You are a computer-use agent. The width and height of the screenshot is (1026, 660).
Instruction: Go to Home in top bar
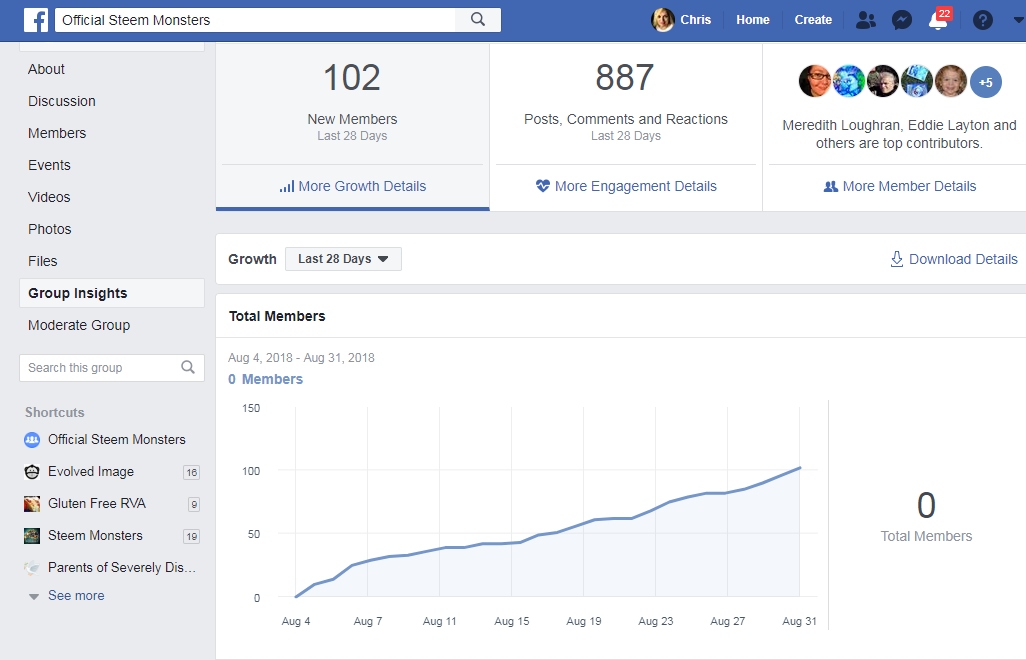[x=752, y=20]
